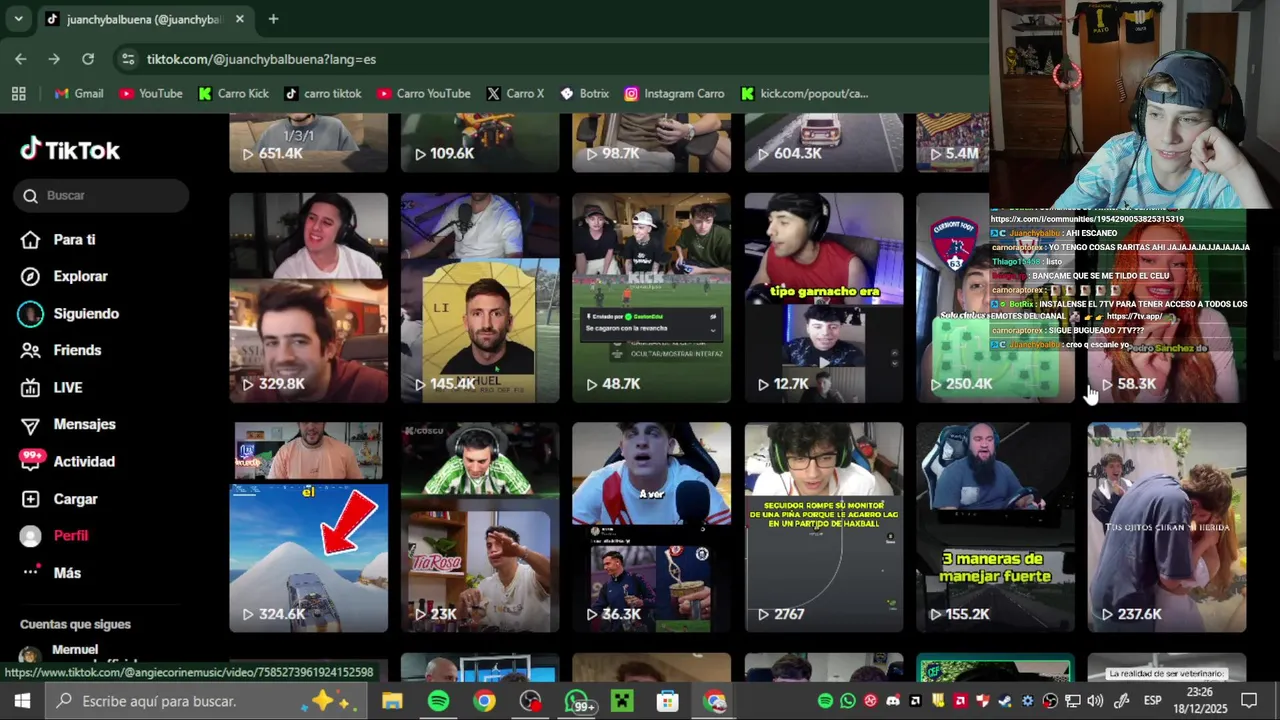The image size is (1280, 720).
Task: Open the Windows notification center
Action: (x=1249, y=701)
